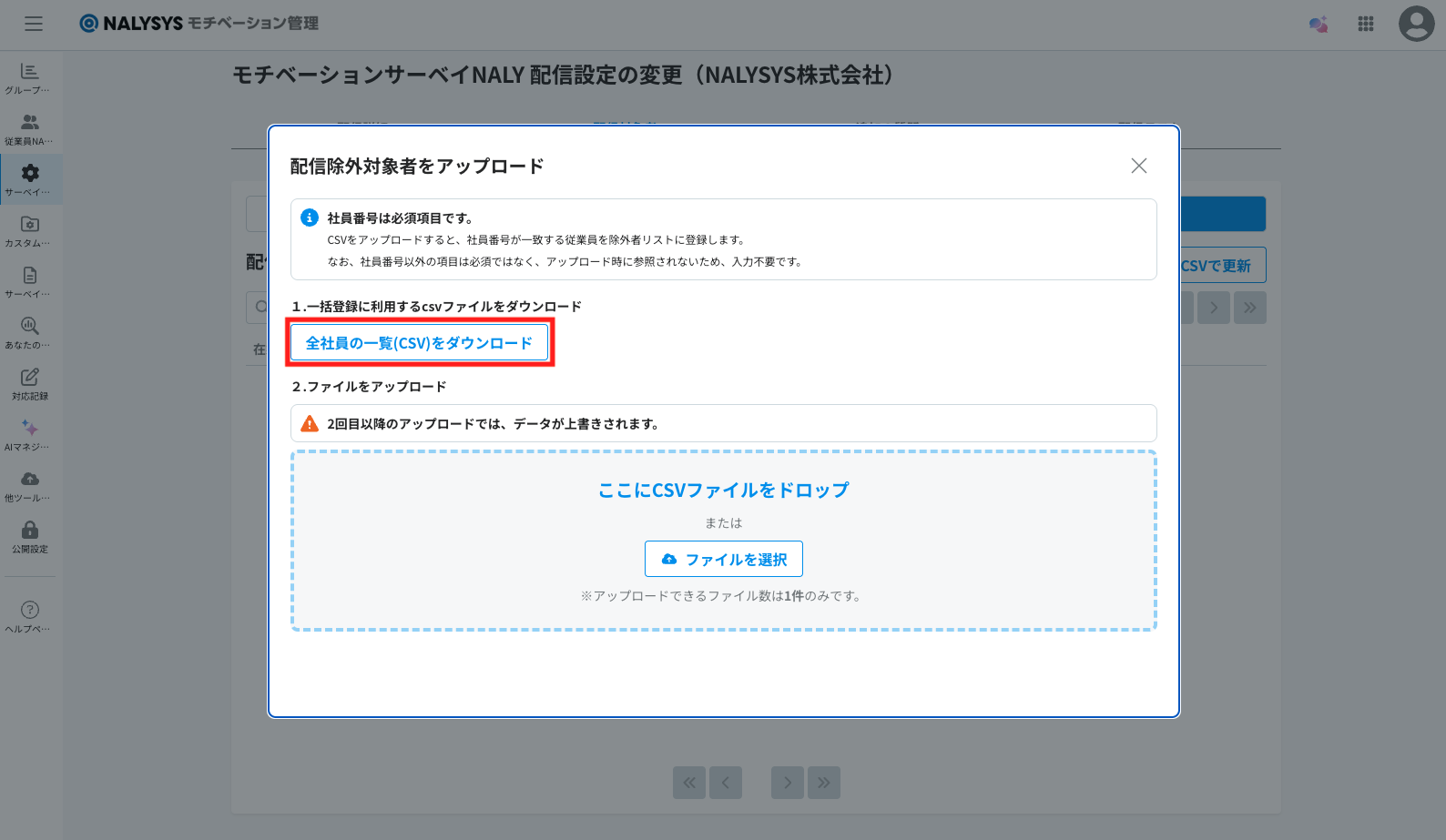Viewport: 1446px width, 840px height.
Task: Open the 従業員NA sidebar item
Action: point(30,129)
